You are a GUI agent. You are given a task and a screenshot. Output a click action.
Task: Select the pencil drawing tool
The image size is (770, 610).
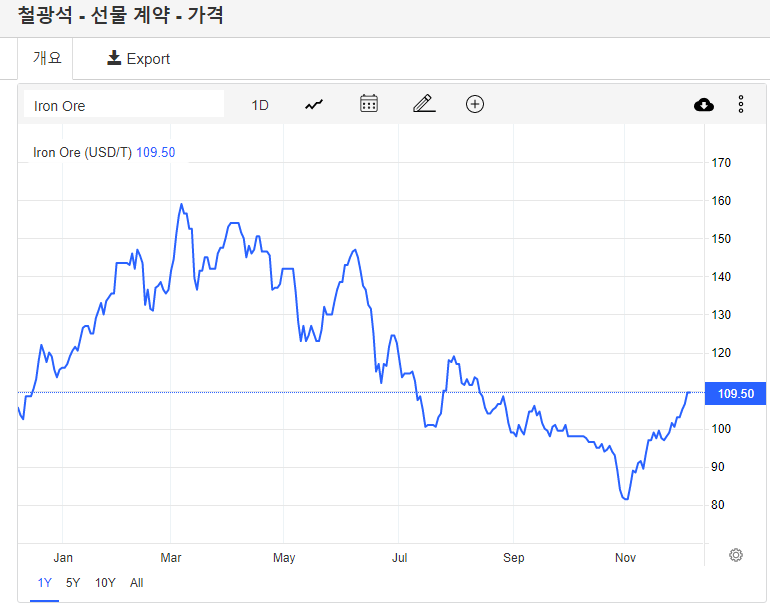coord(424,104)
